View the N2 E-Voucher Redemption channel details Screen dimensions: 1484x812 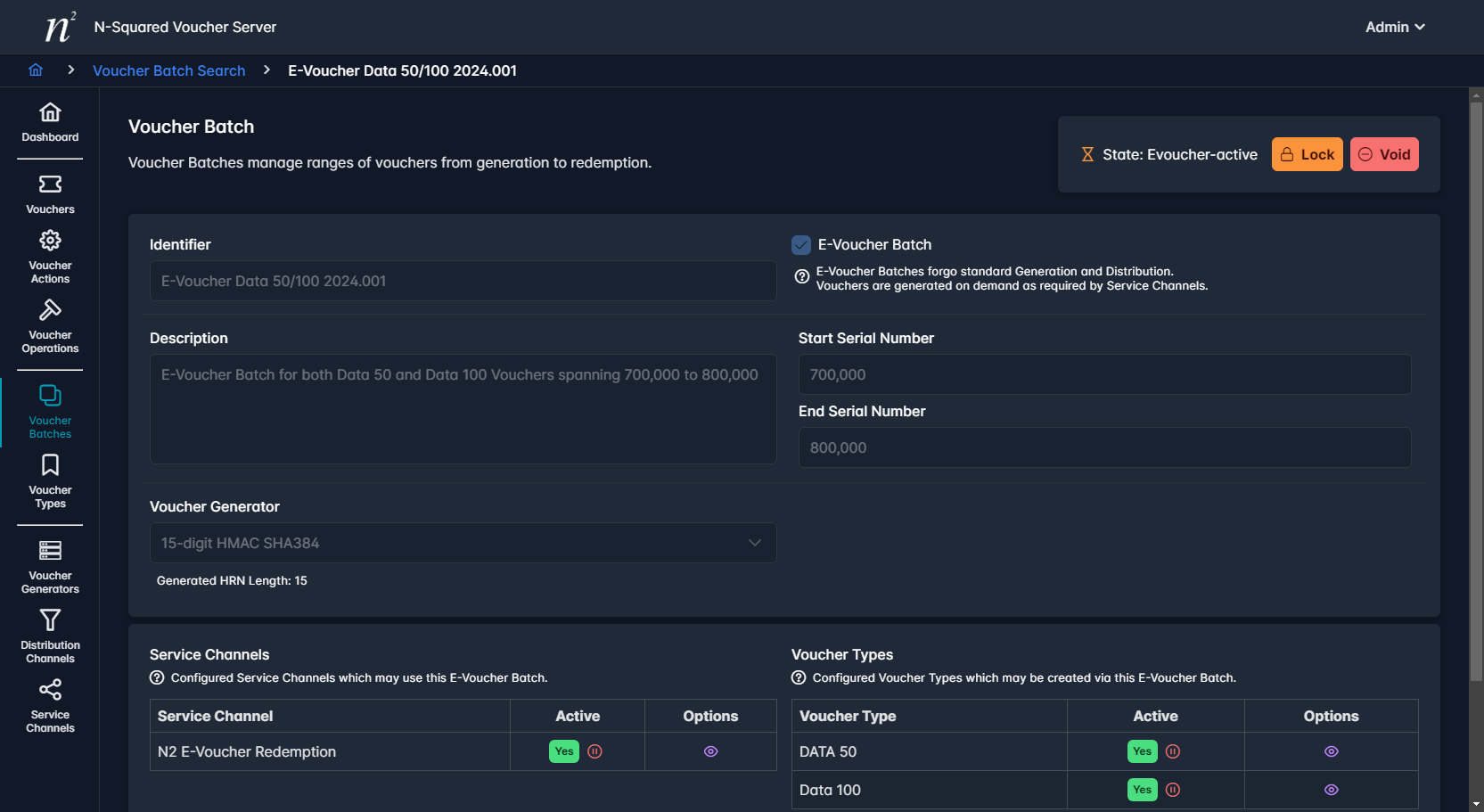[x=710, y=751]
